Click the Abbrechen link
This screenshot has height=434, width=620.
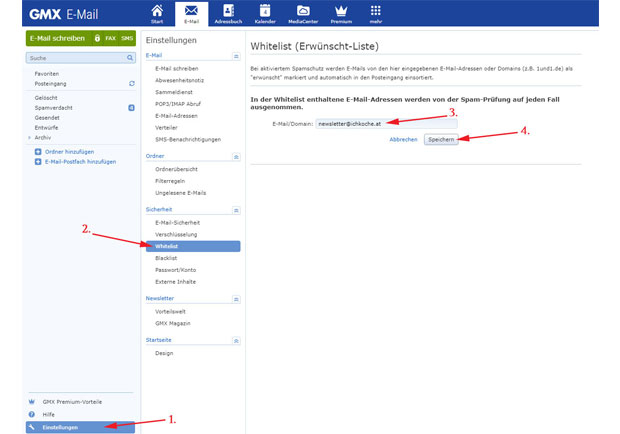click(x=403, y=139)
